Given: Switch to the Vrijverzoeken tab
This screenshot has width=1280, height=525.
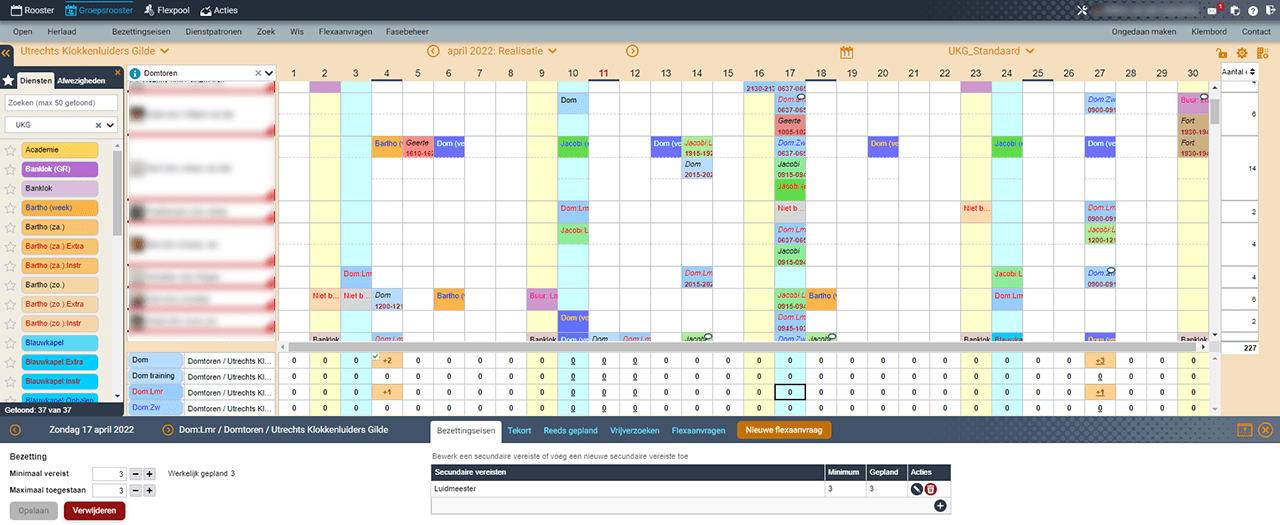Looking at the screenshot, I should point(635,430).
